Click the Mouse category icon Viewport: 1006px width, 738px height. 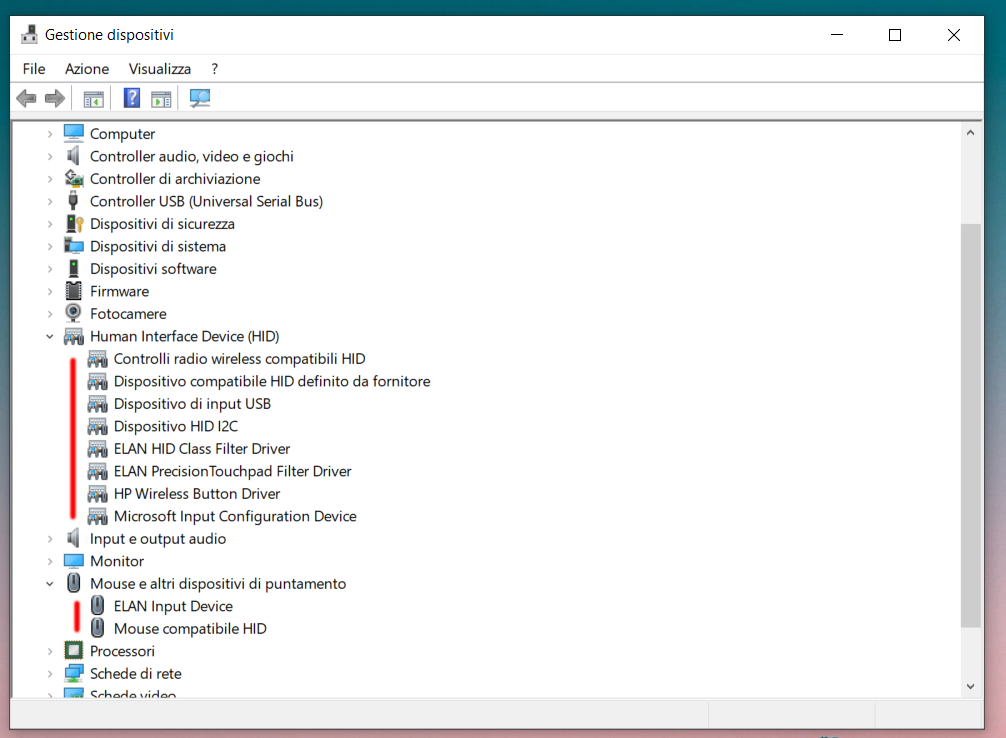pyautogui.click(x=74, y=583)
